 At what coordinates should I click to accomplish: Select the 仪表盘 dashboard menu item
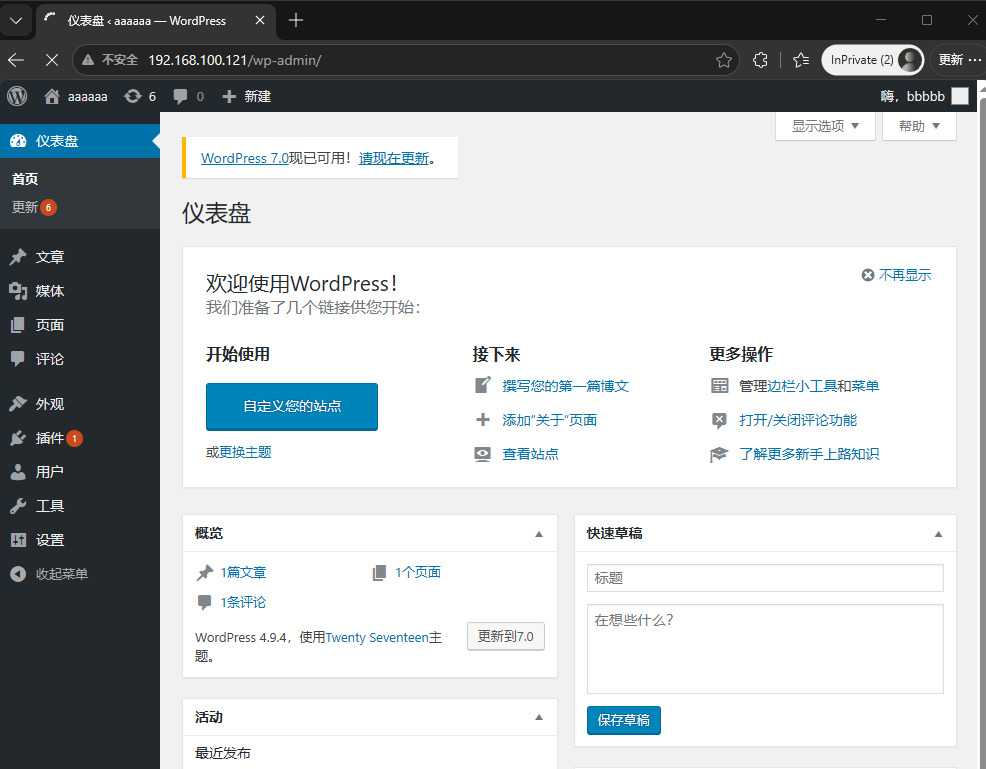(x=80, y=141)
